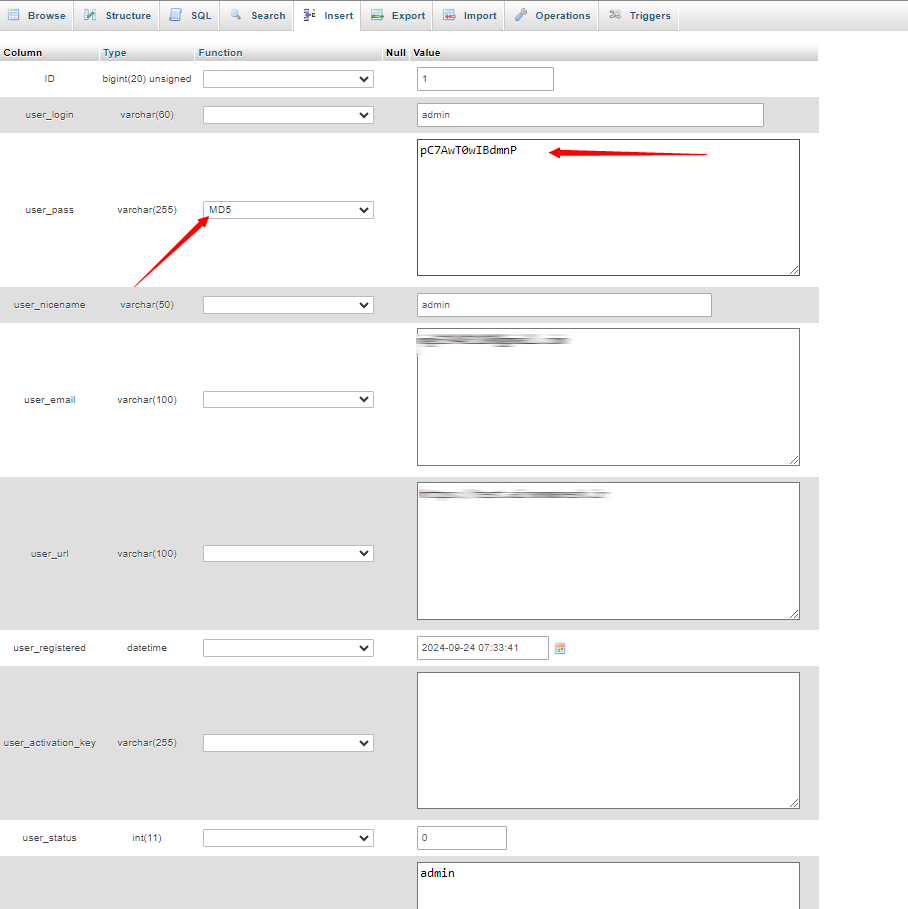Image resolution: width=908 pixels, height=909 pixels.
Task: Expand the user_login function dropdown
Action: tap(288, 115)
